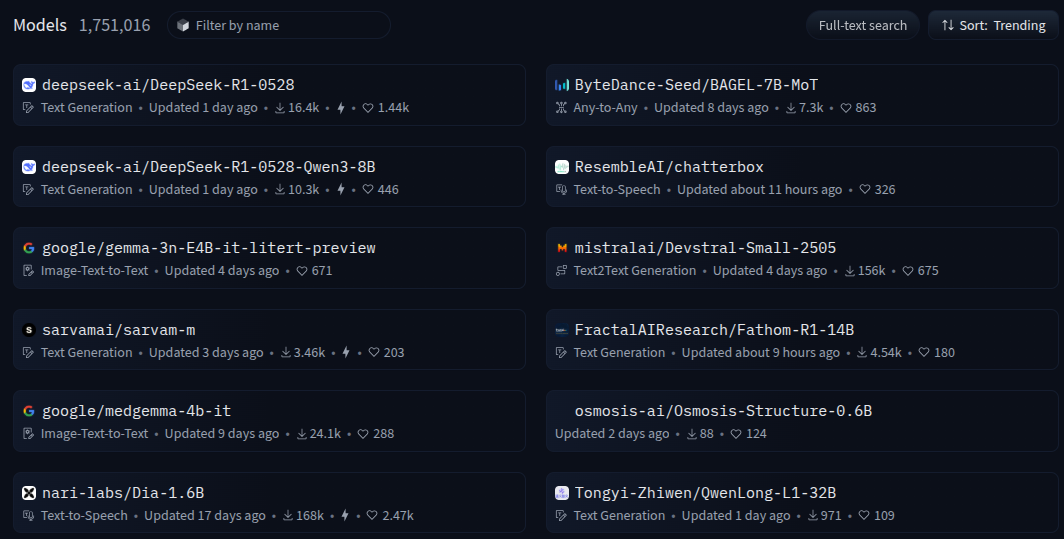This screenshot has height=539, width=1064.
Task: Click the Full-text search button
Action: (x=862, y=26)
